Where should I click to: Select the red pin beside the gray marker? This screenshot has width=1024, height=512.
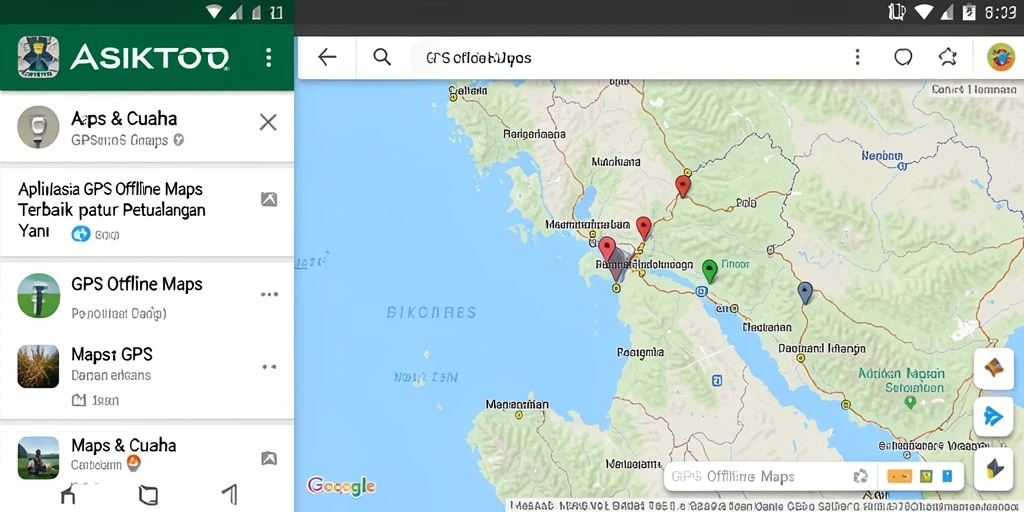point(607,248)
